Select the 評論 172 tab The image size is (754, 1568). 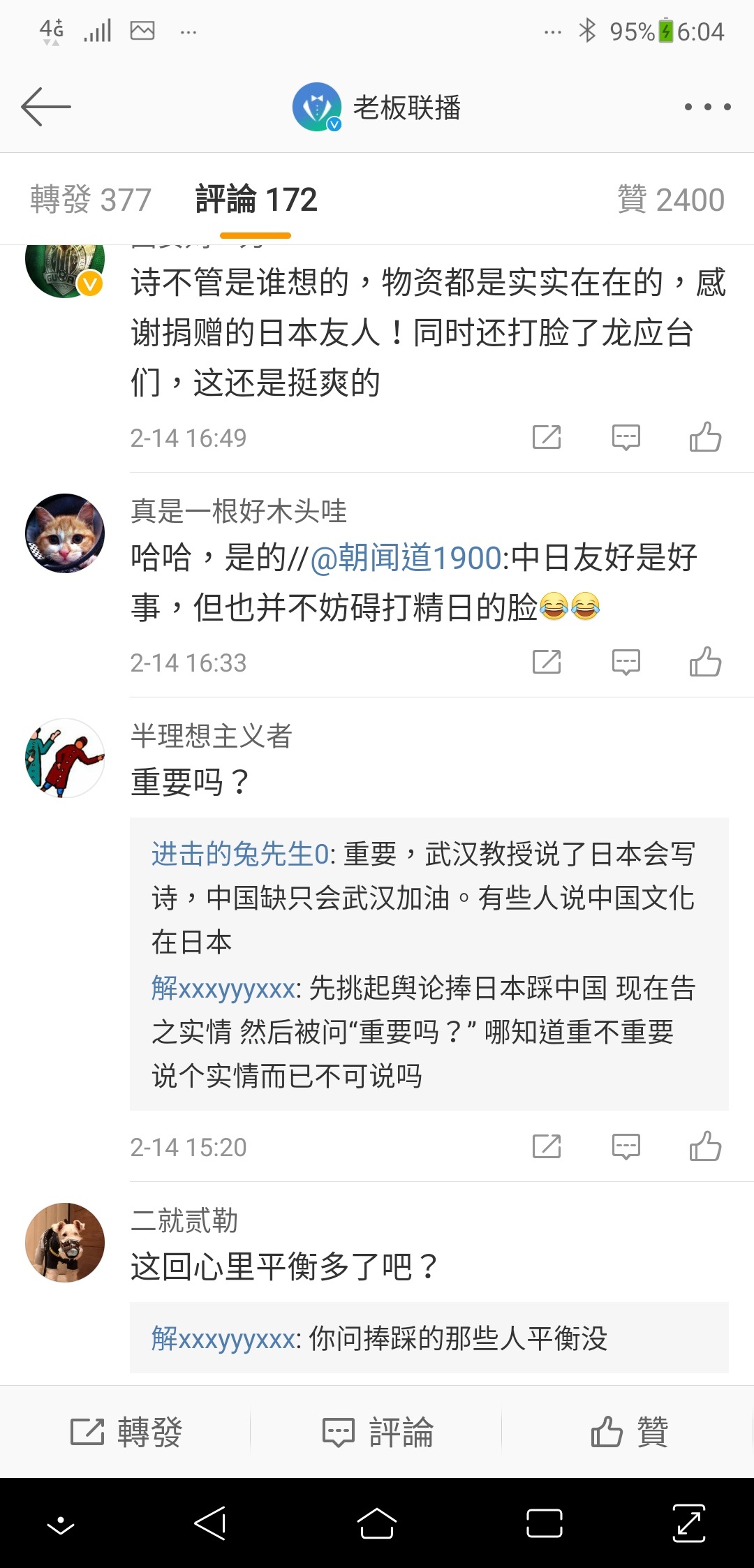(x=256, y=200)
